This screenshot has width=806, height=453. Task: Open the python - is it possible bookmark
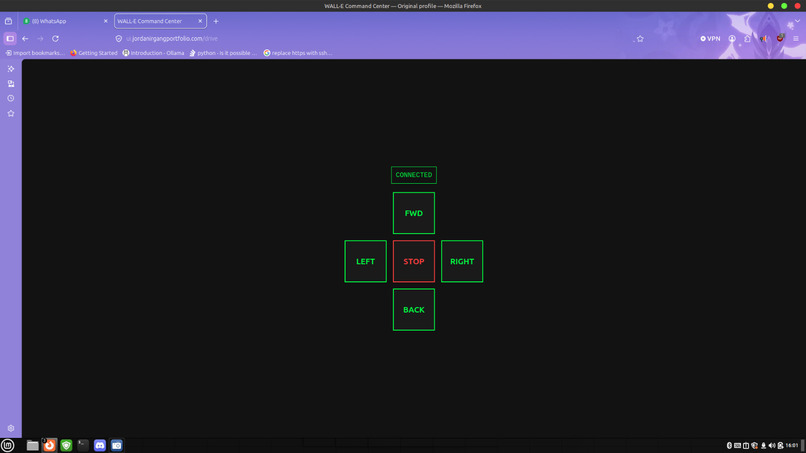(223, 53)
